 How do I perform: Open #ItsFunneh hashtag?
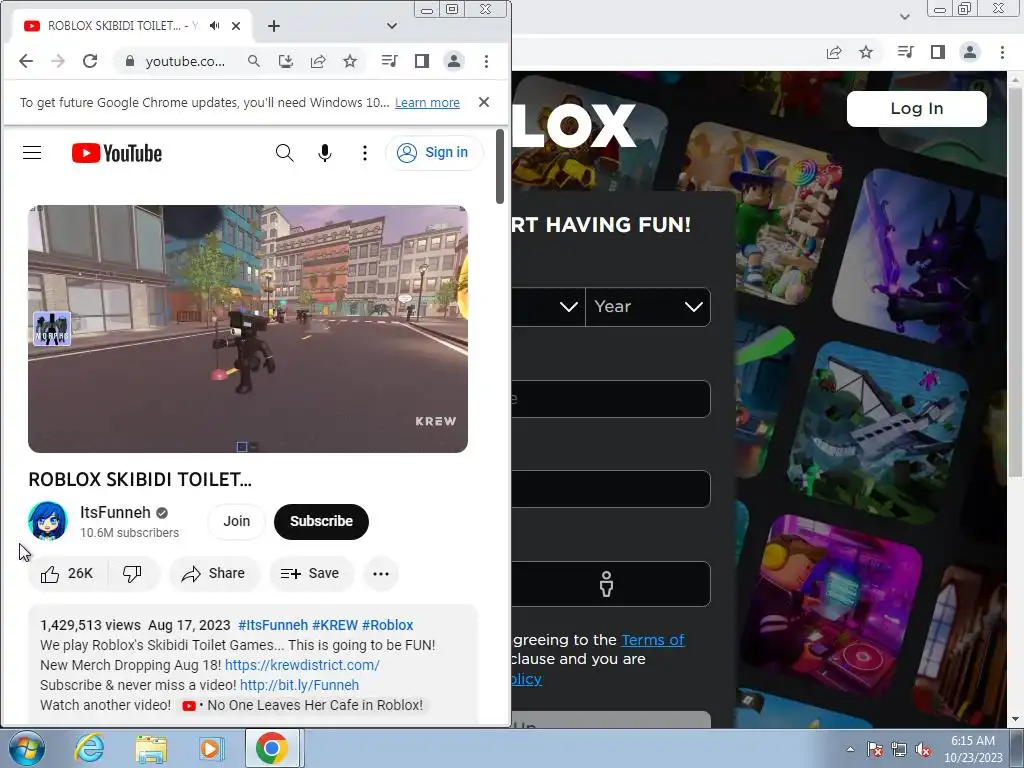[273, 625]
